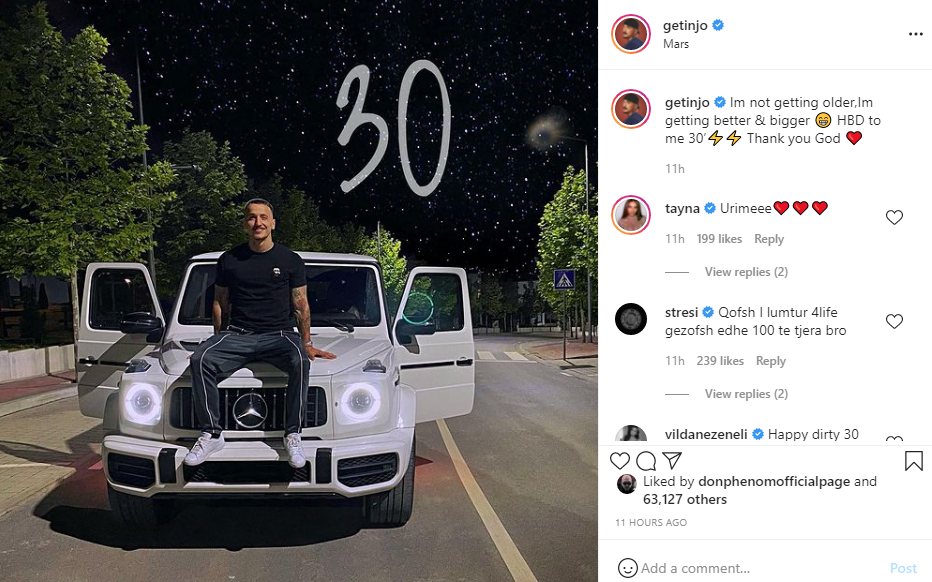Open emoji picker smiley icon
Screen dimensions: 932x582
pos(628,568)
